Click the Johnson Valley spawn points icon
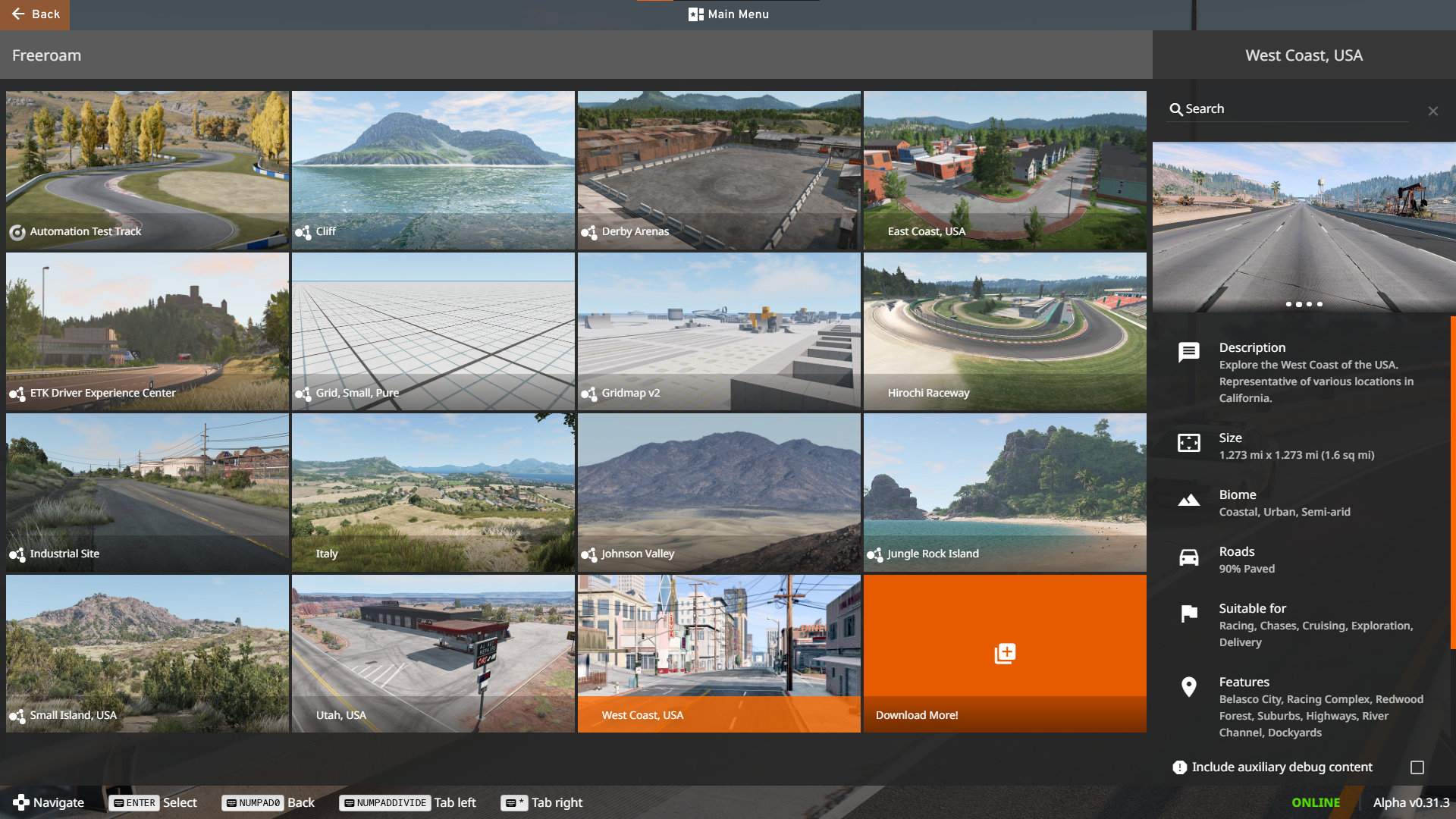Image resolution: width=1456 pixels, height=819 pixels. click(x=589, y=554)
